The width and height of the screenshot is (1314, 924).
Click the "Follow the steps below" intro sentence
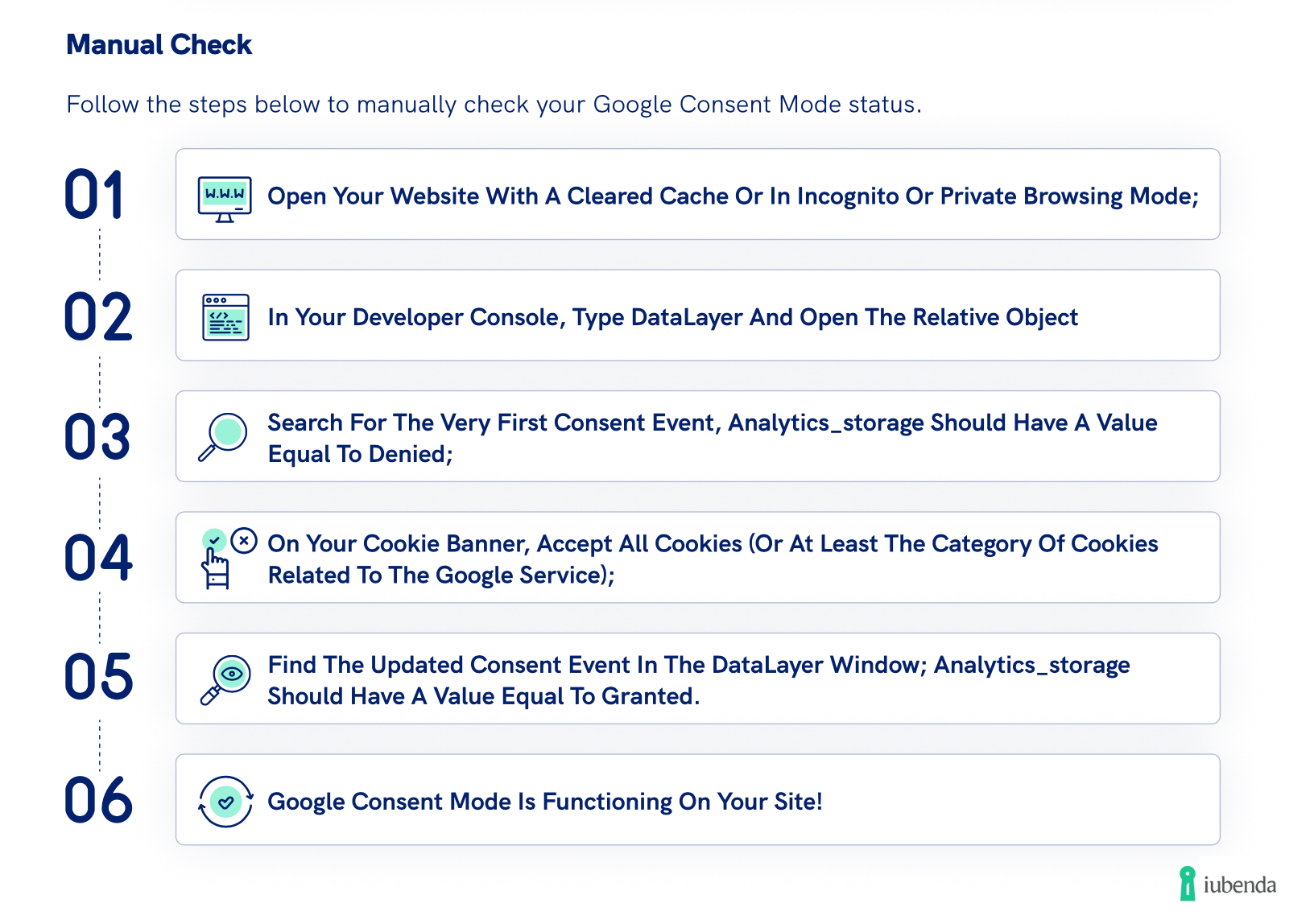coord(494,105)
